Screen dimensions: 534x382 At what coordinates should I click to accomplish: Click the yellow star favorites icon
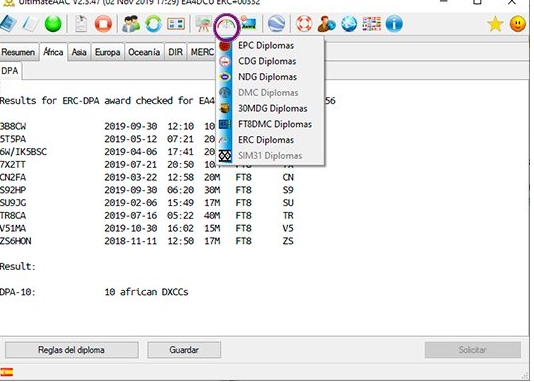pyautogui.click(x=495, y=24)
